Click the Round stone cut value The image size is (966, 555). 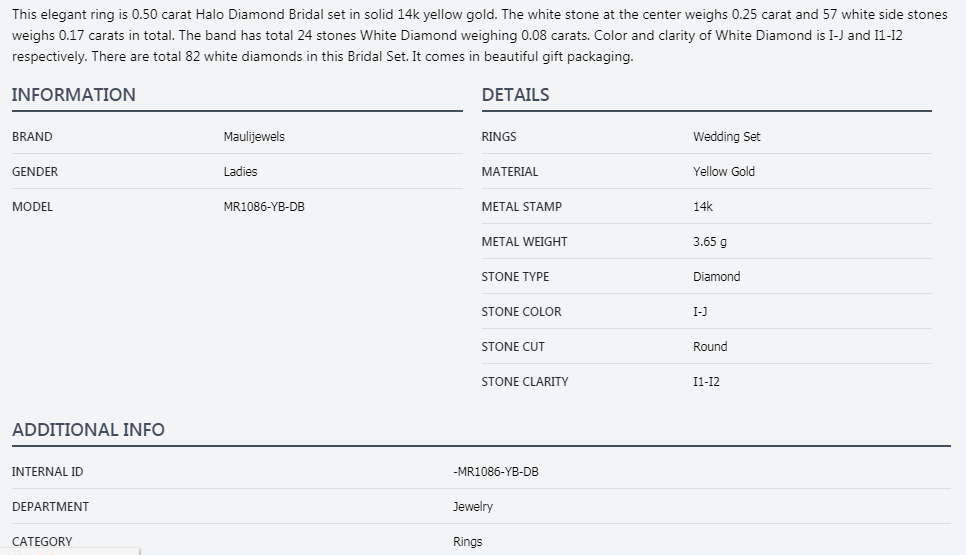pos(710,347)
